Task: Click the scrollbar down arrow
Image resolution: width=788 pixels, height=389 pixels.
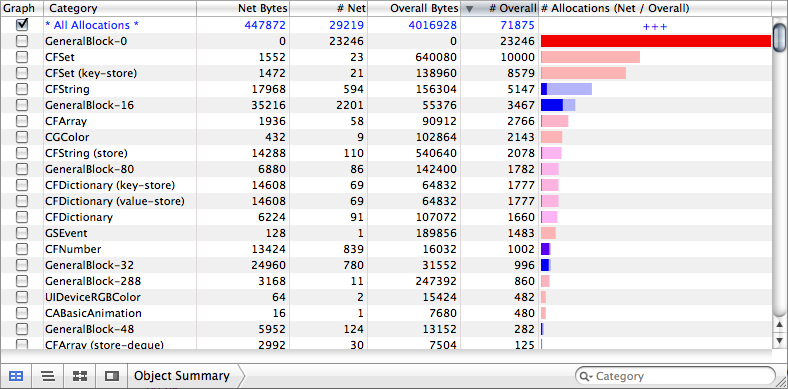Action: (780, 340)
